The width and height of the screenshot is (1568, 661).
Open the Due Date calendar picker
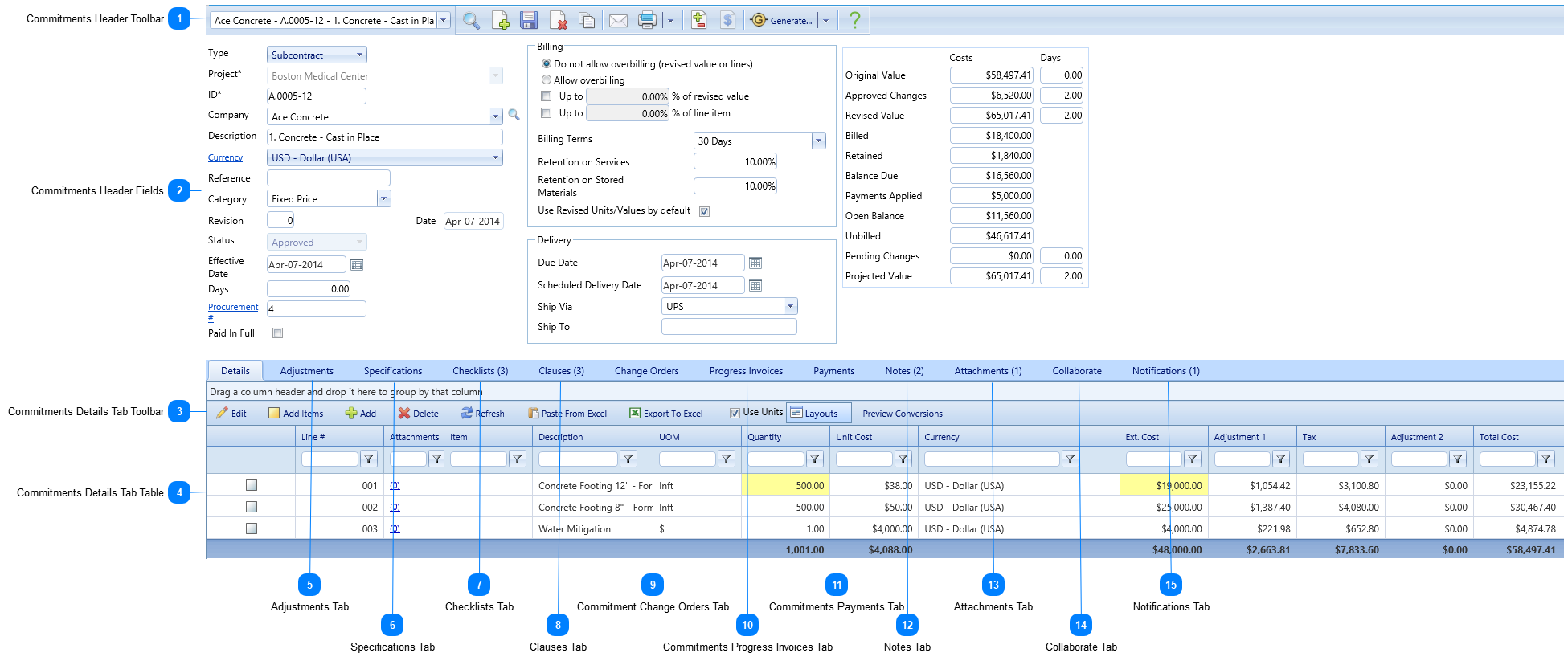755,263
